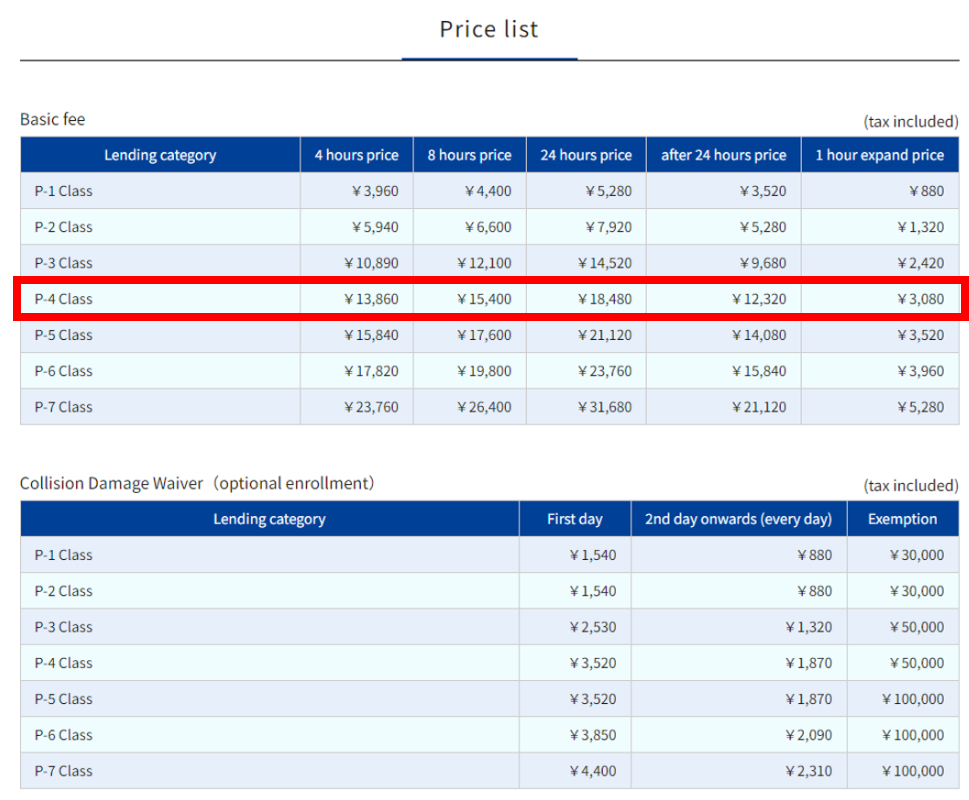This screenshot has height=800, width=969.
Task: Select the "First day" column header
Action: pos(575,519)
